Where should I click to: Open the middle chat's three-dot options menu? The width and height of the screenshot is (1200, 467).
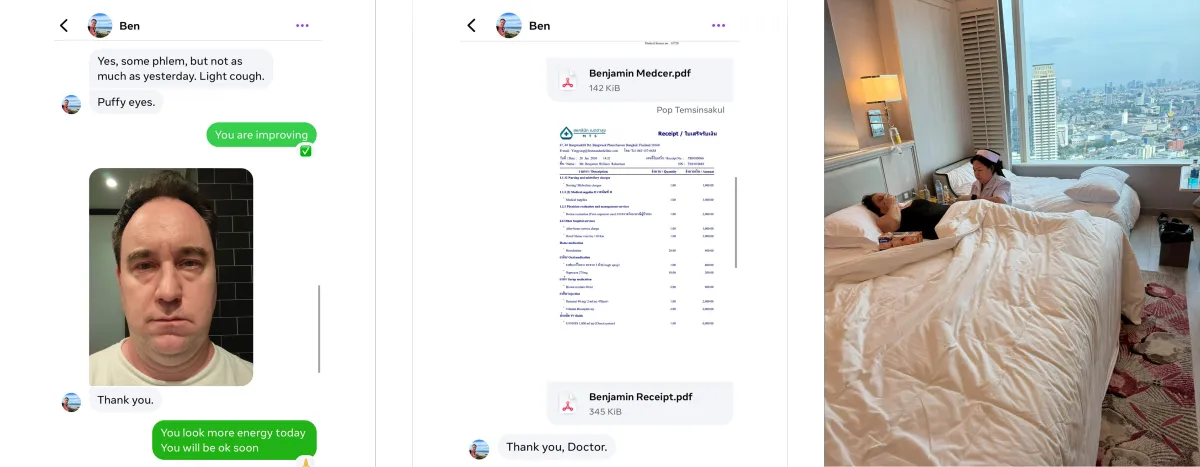click(x=718, y=25)
